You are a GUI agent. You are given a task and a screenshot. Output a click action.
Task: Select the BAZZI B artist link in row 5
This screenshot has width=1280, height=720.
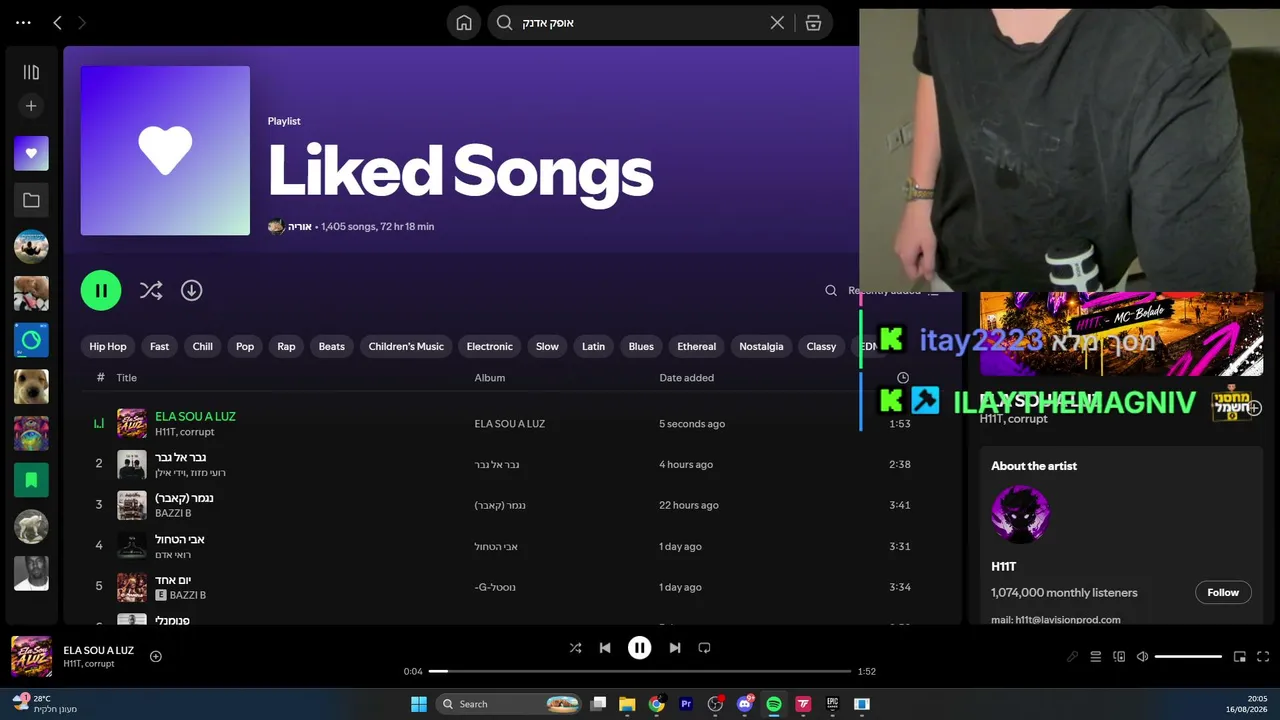coord(188,595)
